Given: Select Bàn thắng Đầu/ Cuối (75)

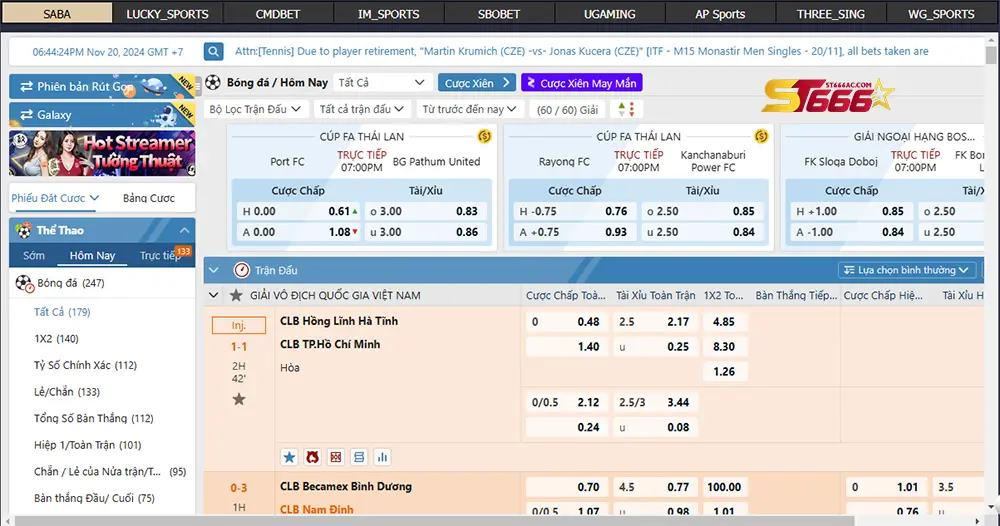Looking at the screenshot, I should tap(94, 498).
